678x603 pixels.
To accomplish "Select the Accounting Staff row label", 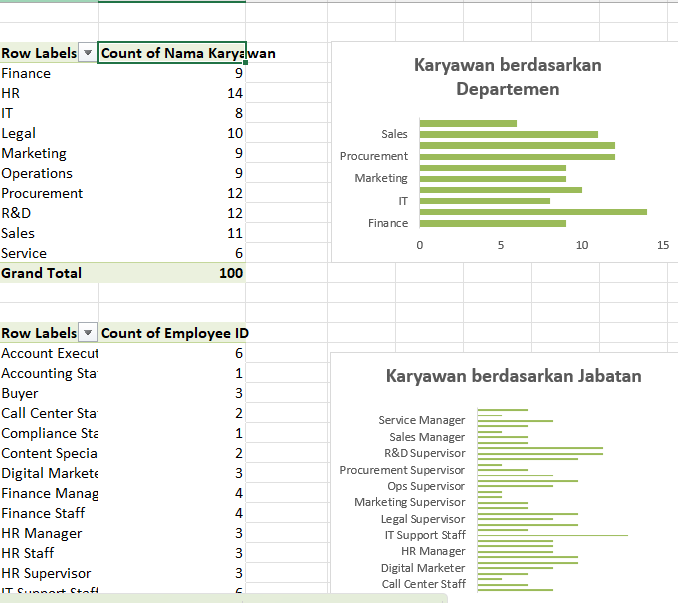I will tap(49, 373).
